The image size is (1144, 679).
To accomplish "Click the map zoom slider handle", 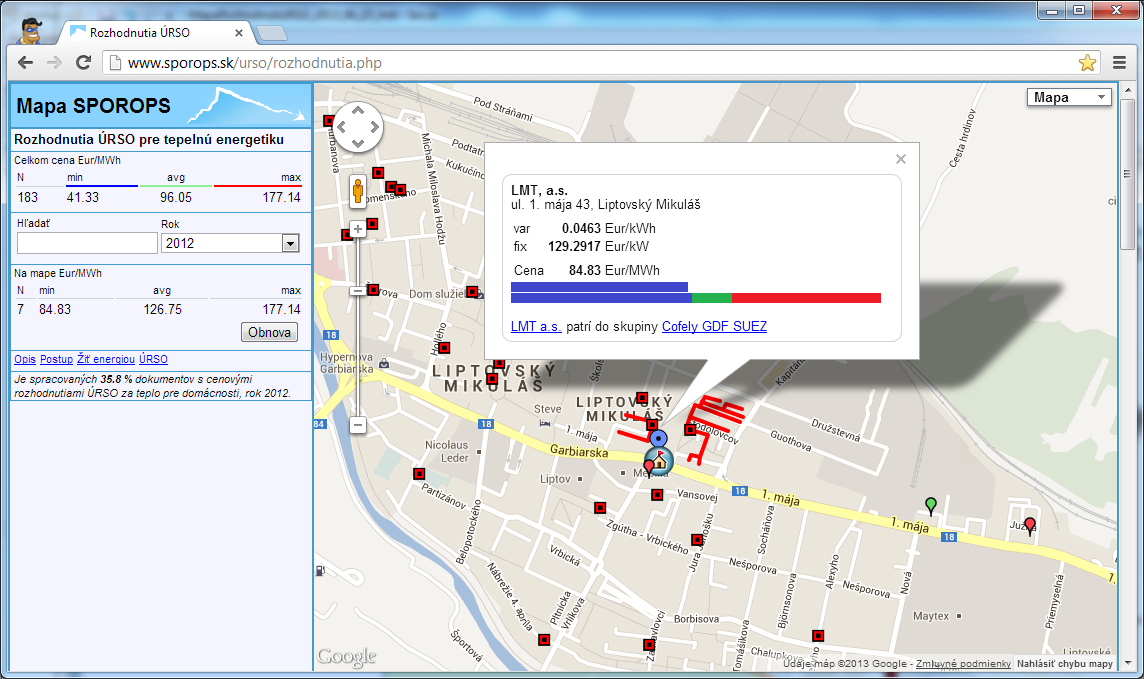I will coord(358,291).
